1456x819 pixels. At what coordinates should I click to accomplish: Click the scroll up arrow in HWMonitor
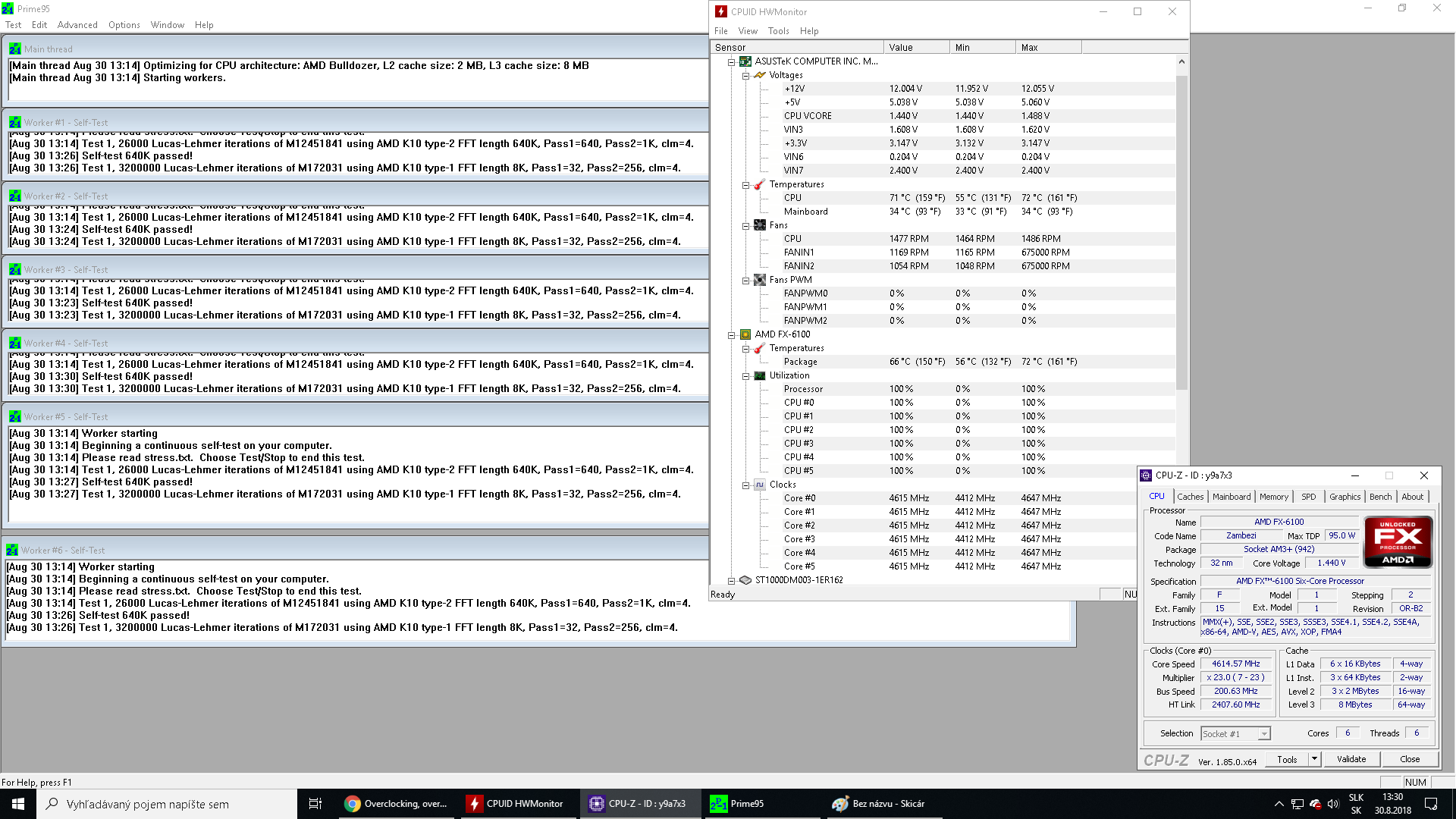pyautogui.click(x=1181, y=61)
